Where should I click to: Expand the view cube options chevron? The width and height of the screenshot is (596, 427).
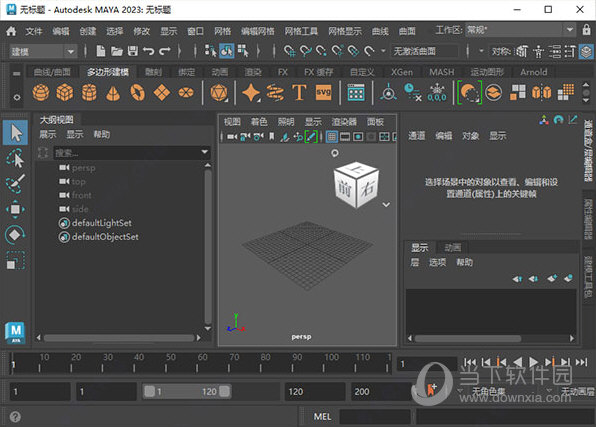(x=386, y=205)
